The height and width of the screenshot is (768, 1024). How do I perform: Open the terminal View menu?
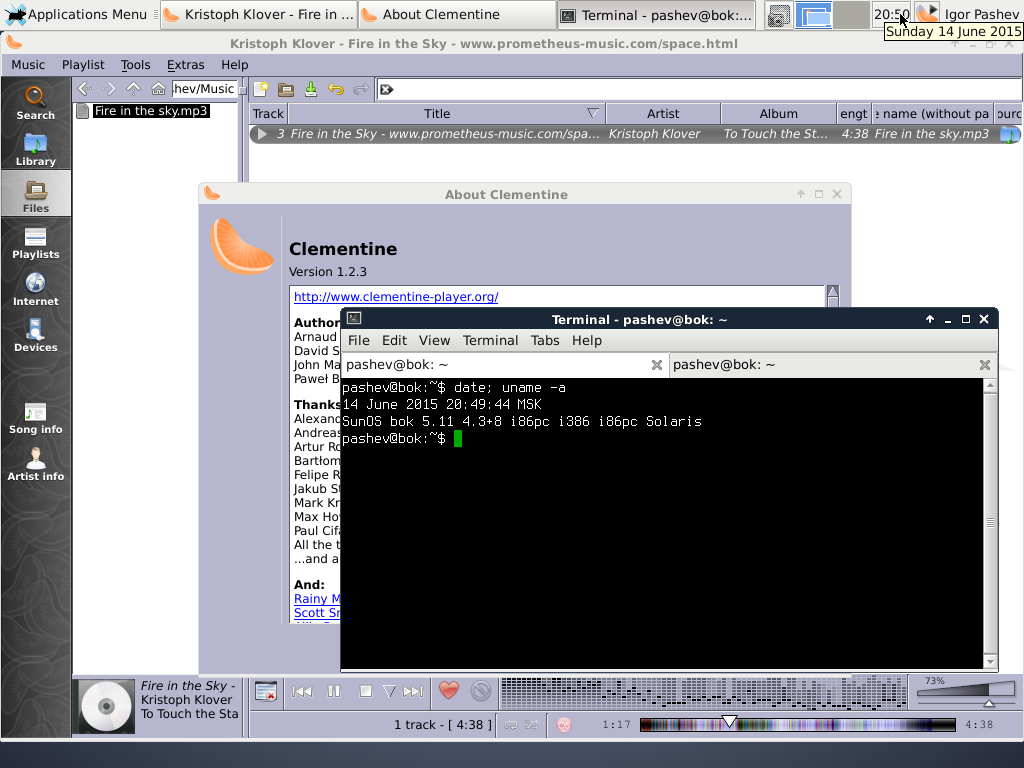[434, 340]
